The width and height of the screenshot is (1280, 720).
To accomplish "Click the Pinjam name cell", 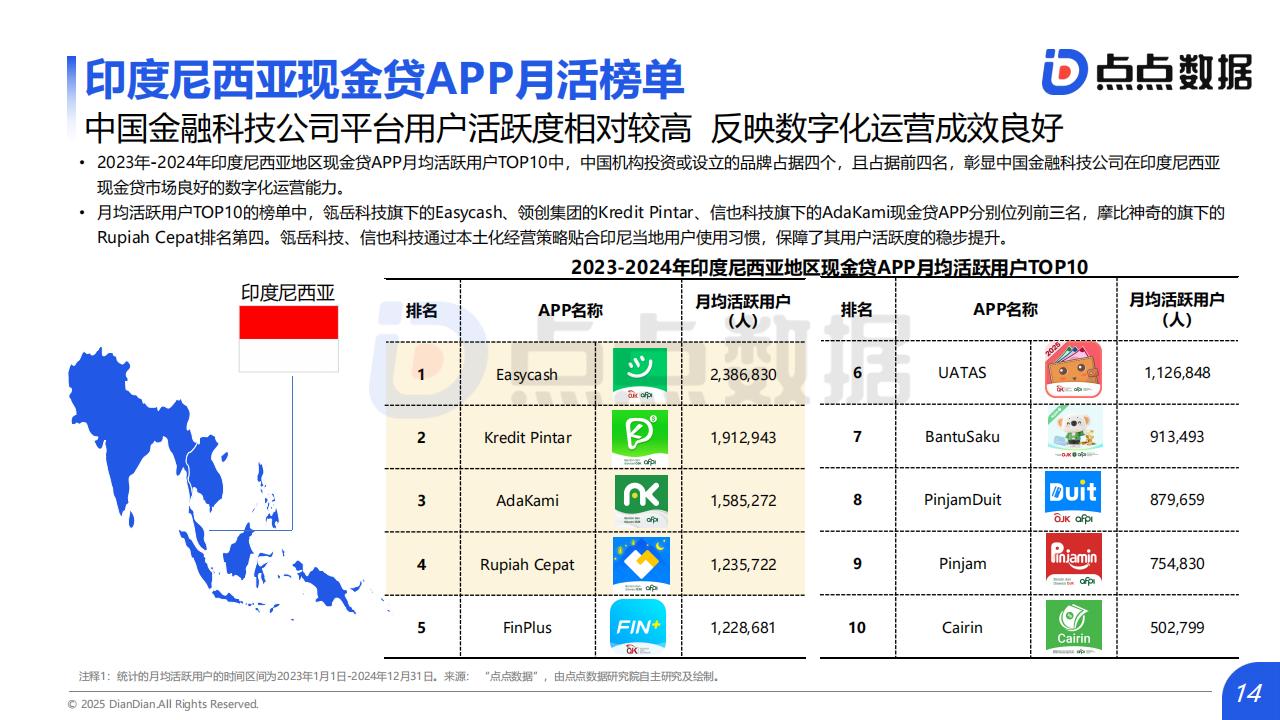I will pos(962,563).
